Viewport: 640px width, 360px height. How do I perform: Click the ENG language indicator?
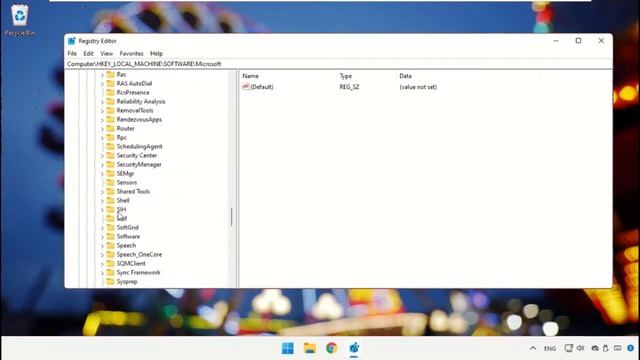(550, 349)
